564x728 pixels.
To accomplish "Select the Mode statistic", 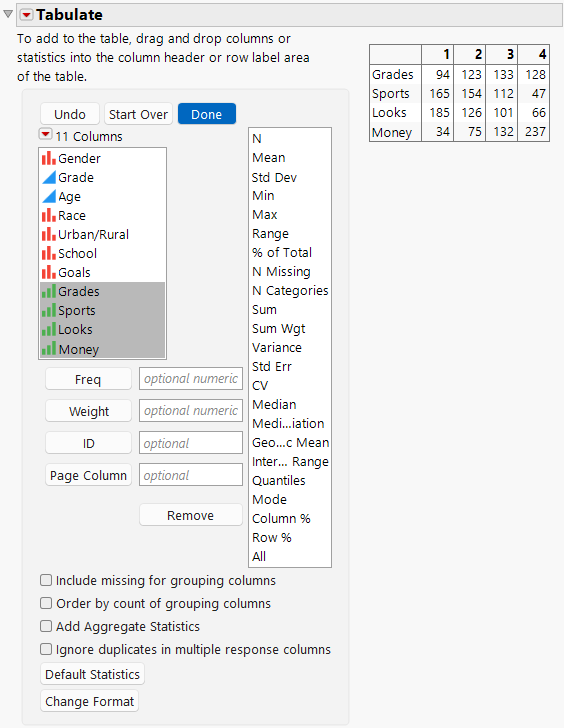I will [269, 500].
